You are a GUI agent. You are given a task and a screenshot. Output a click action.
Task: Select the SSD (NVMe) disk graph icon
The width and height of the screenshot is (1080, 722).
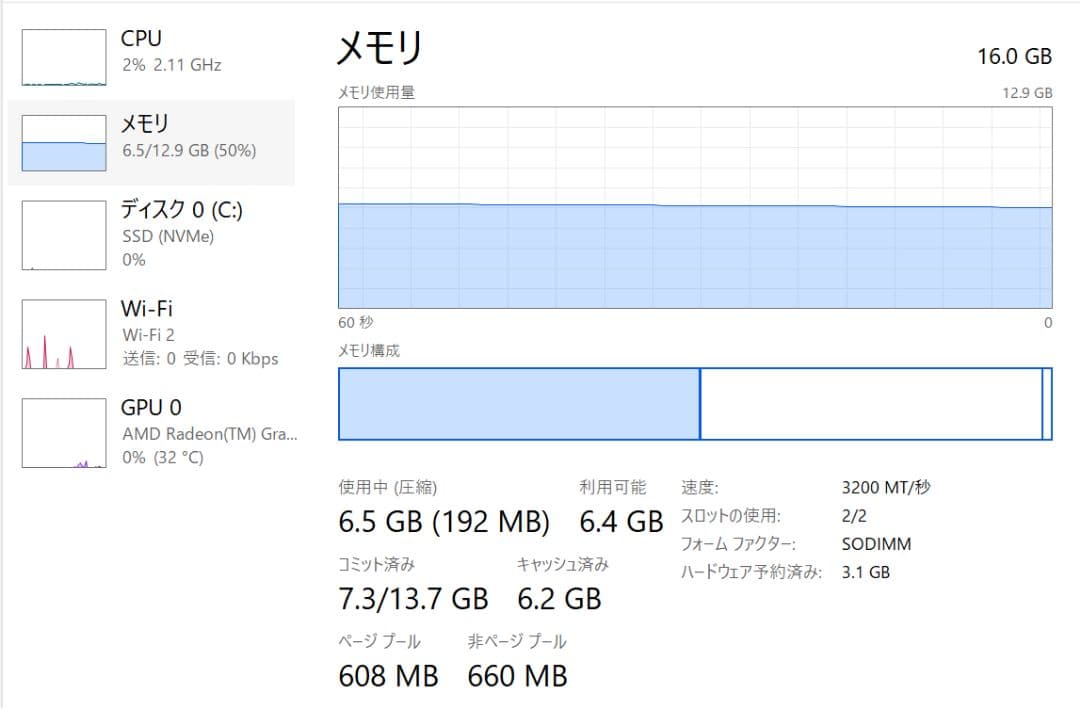62,234
